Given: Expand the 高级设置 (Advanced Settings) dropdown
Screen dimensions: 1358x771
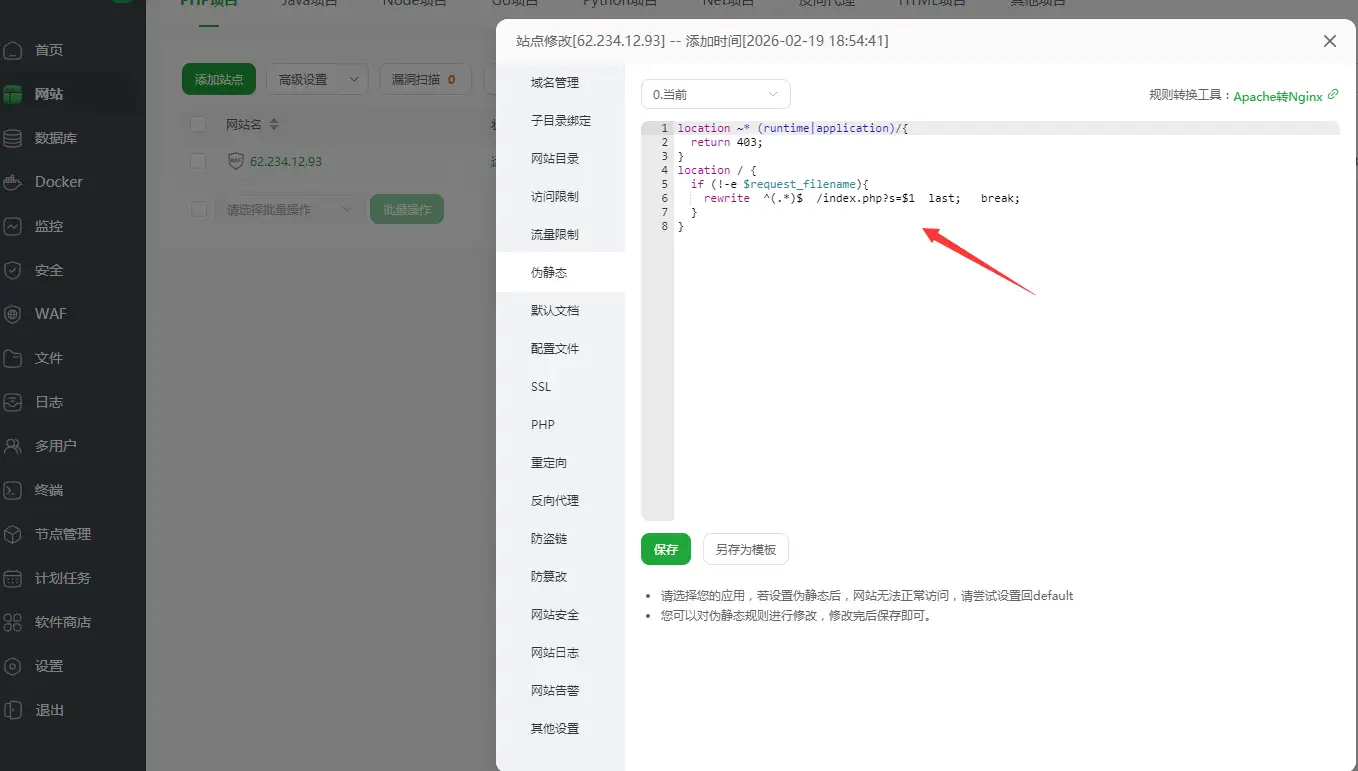Looking at the screenshot, I should click(x=317, y=78).
